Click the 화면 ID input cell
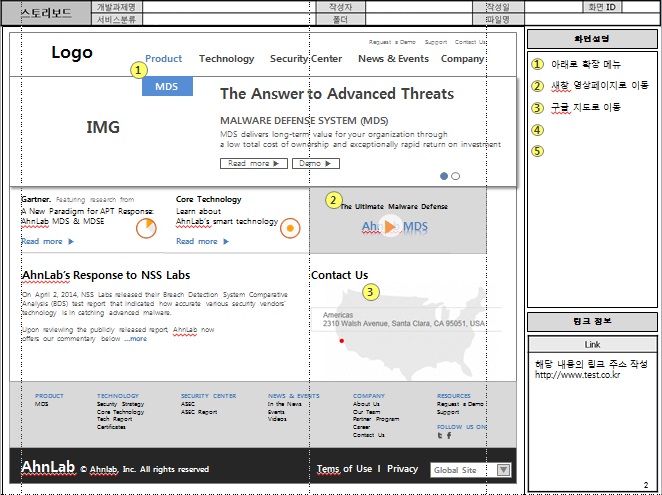Screen dimensions: 662x495 (x=639, y=7)
